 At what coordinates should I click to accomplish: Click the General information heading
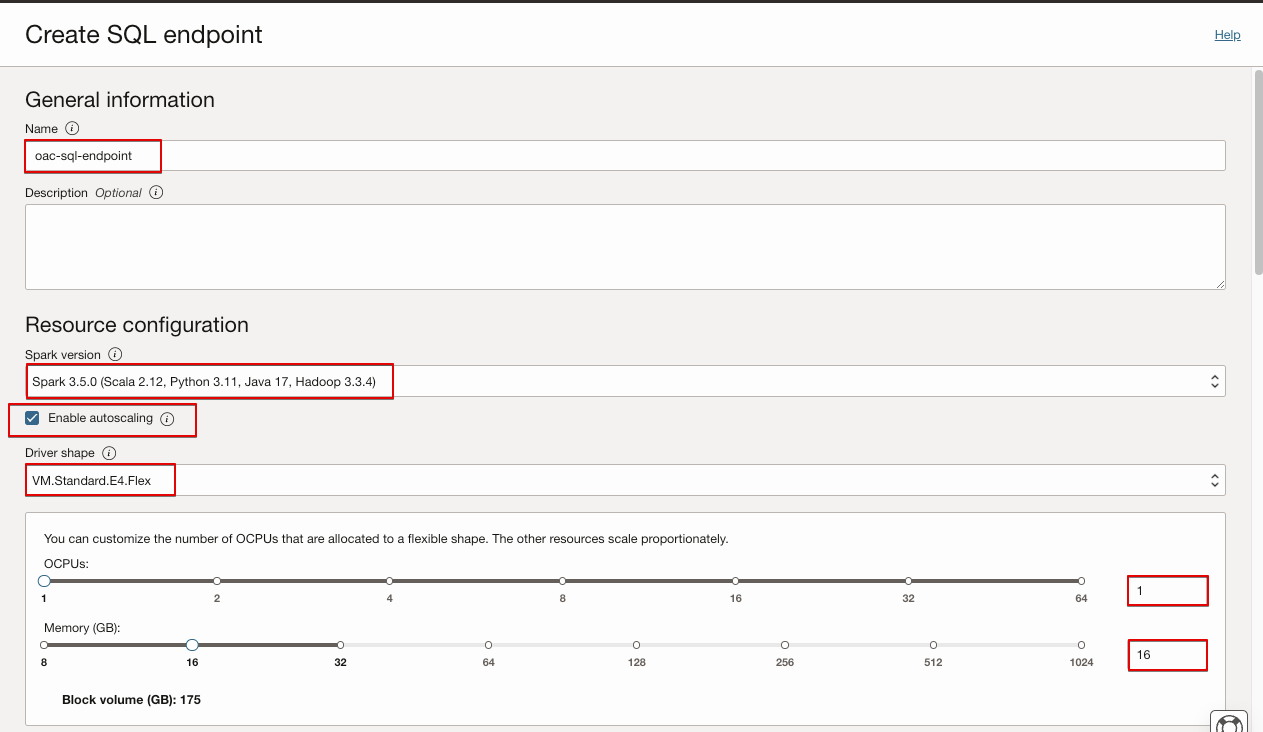[120, 100]
